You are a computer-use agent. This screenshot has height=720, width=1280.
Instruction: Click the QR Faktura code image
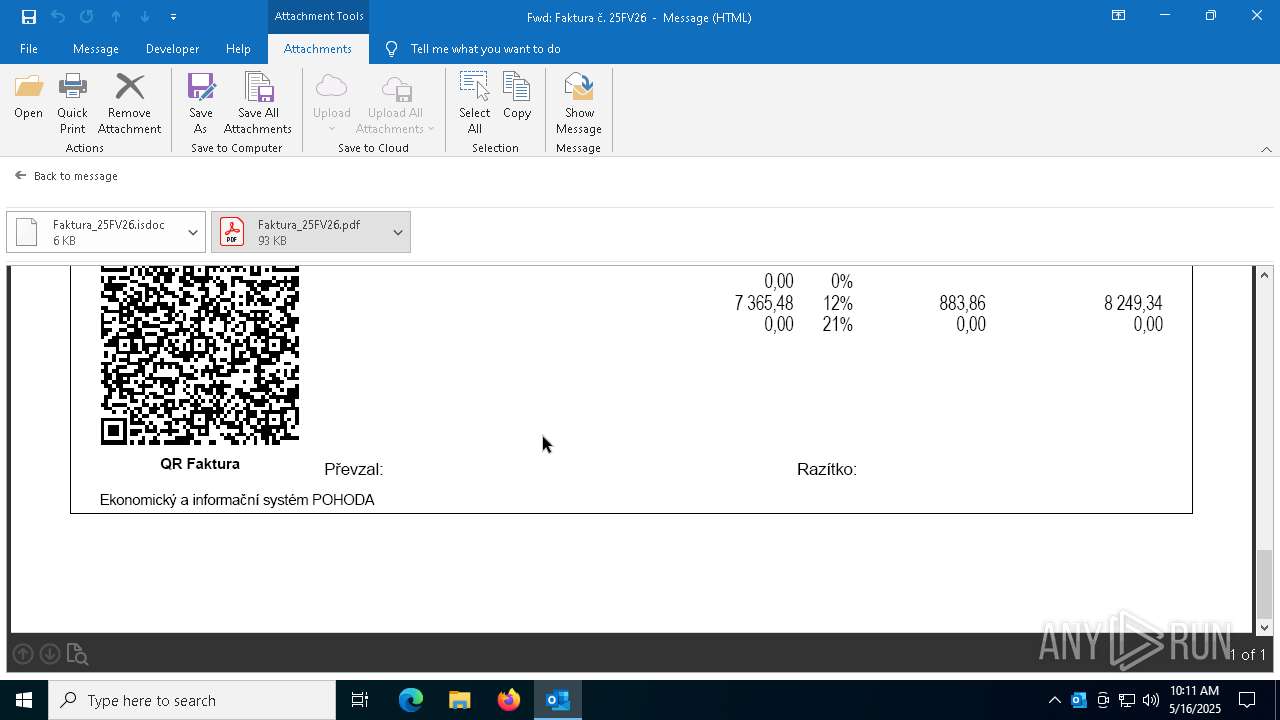tap(200, 356)
